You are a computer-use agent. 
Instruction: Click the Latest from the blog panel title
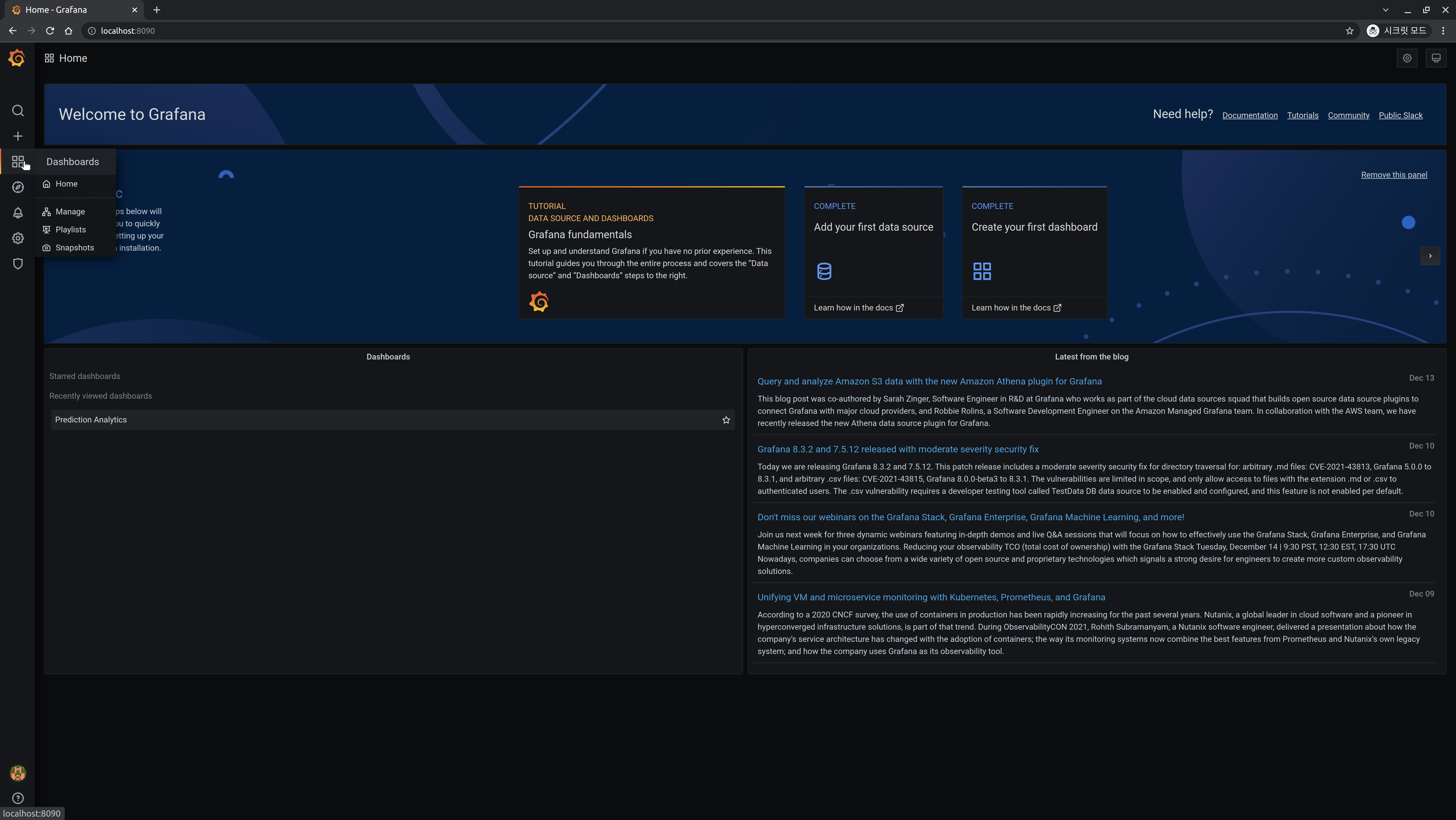[x=1091, y=357]
